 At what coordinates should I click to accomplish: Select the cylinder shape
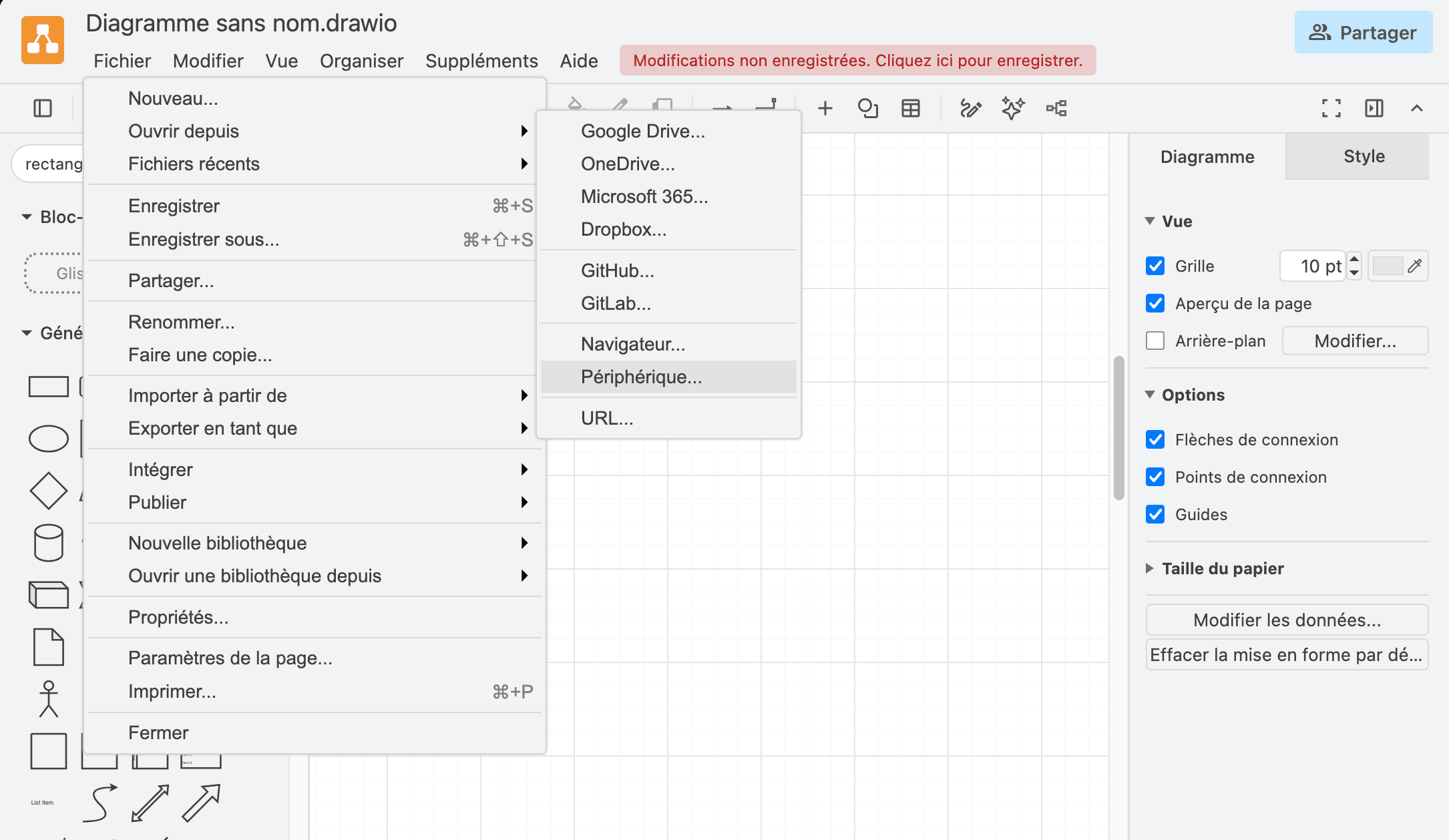tap(49, 542)
